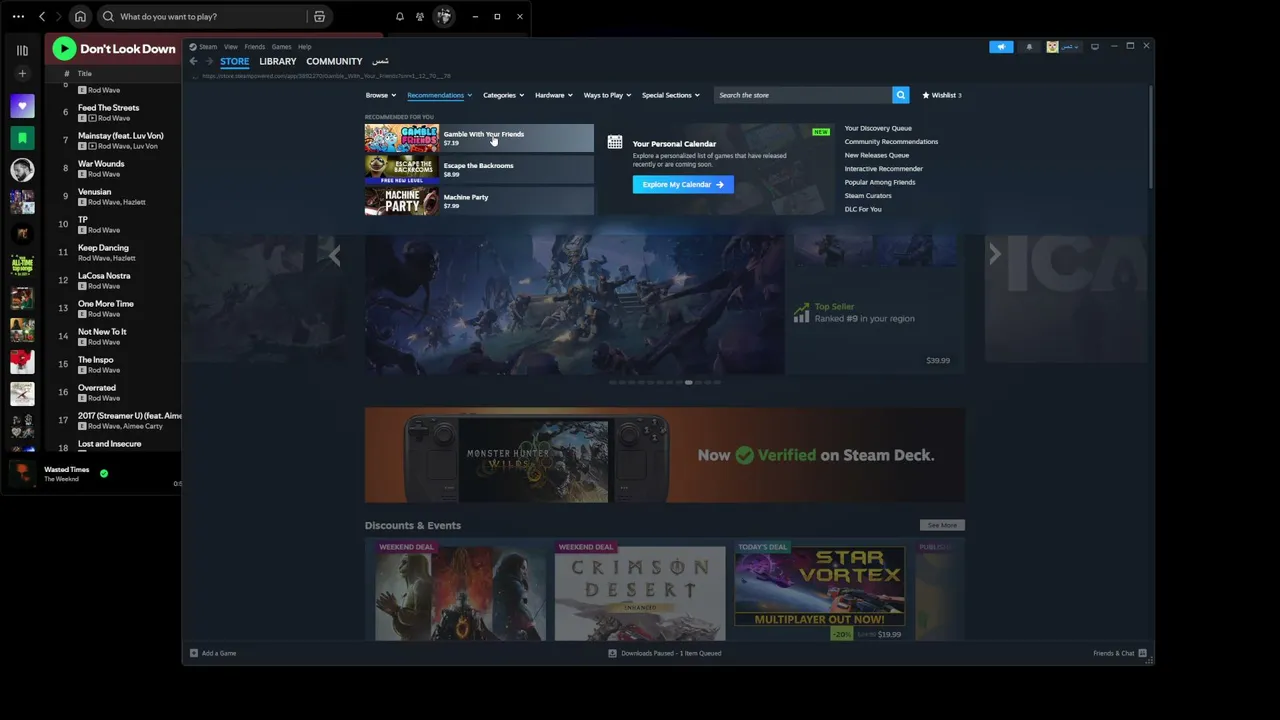The width and height of the screenshot is (1280, 720).
Task: Open the Spotify three-dot menu
Action: point(18,17)
